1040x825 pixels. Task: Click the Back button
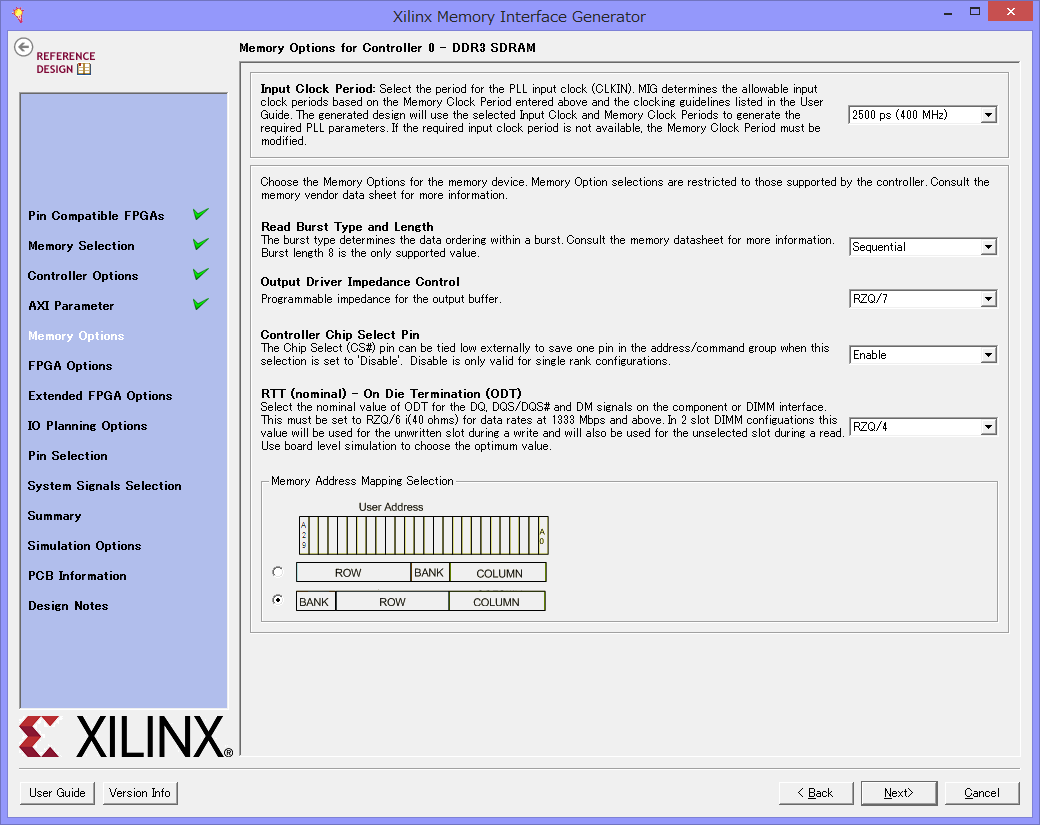[816, 793]
